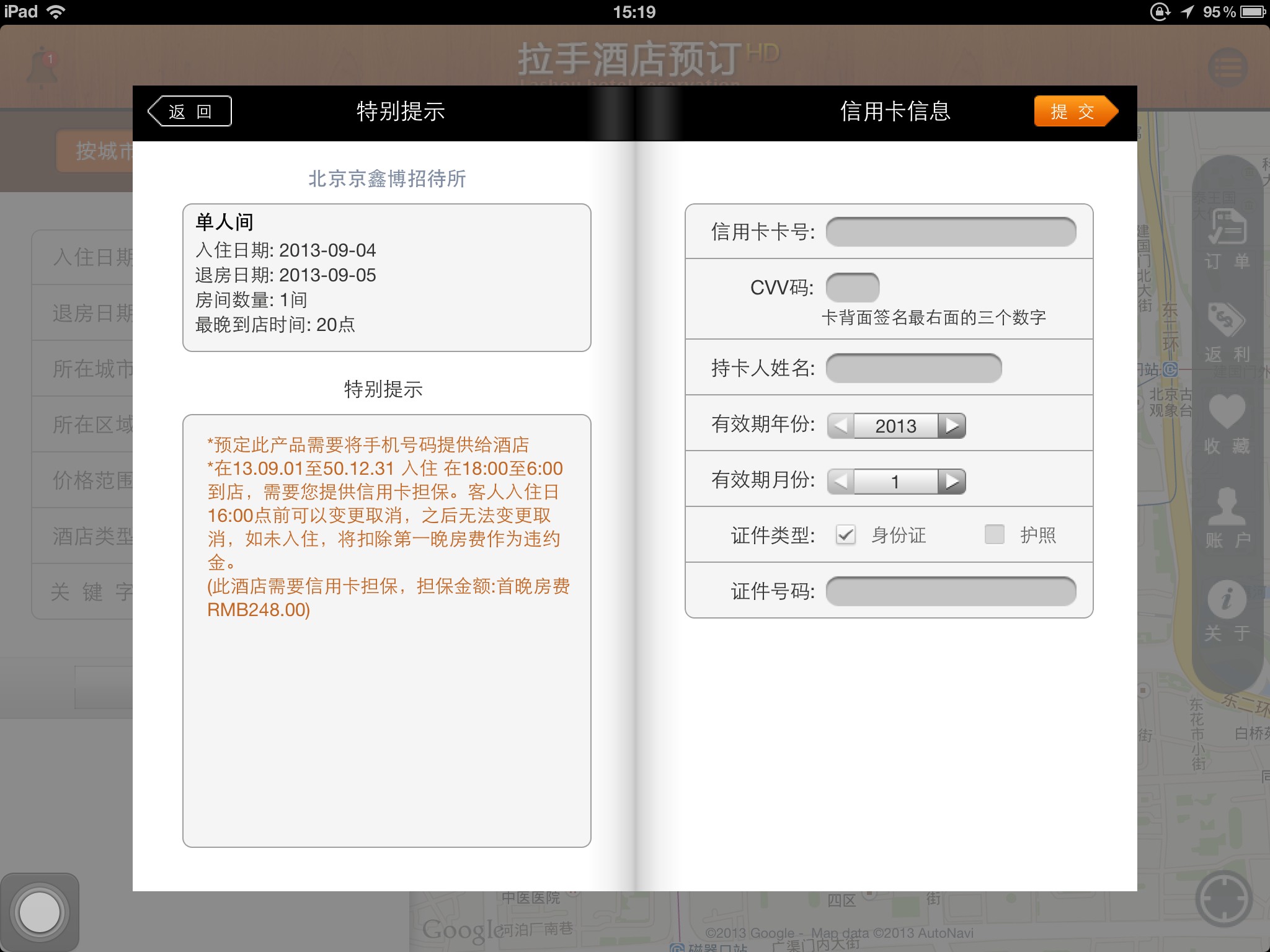Viewport: 1270px width, 952px height.
Task: Click the 证件号码 ID number field
Action: coord(951,591)
